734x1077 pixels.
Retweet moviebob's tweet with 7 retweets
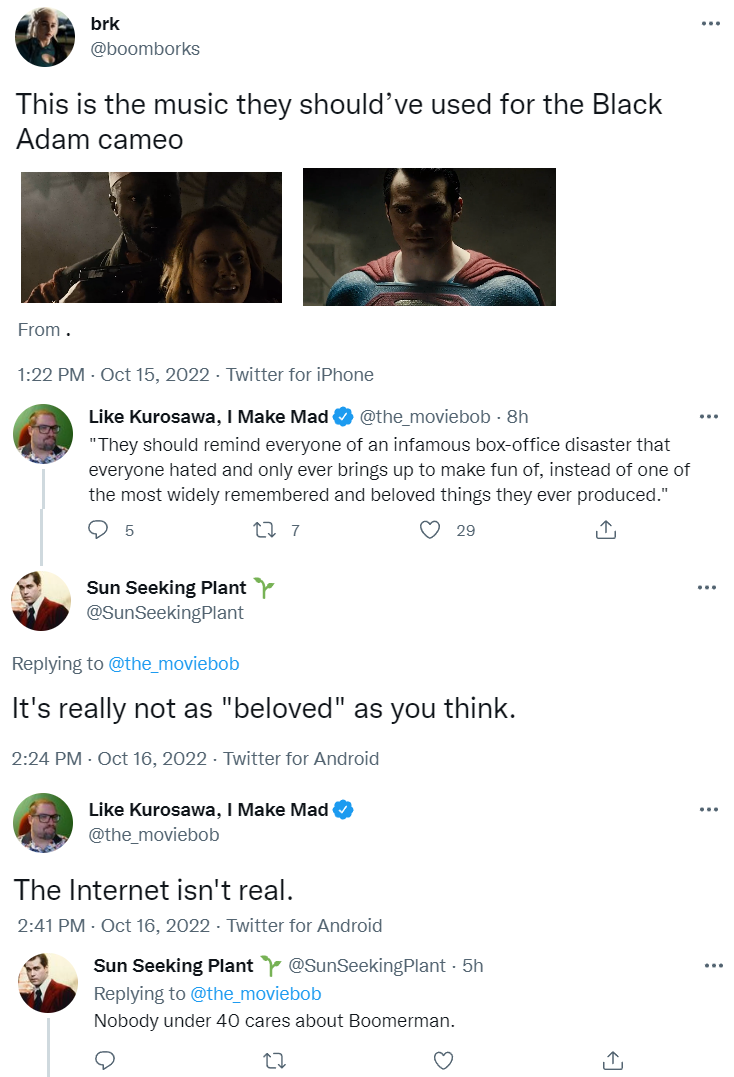point(266,531)
